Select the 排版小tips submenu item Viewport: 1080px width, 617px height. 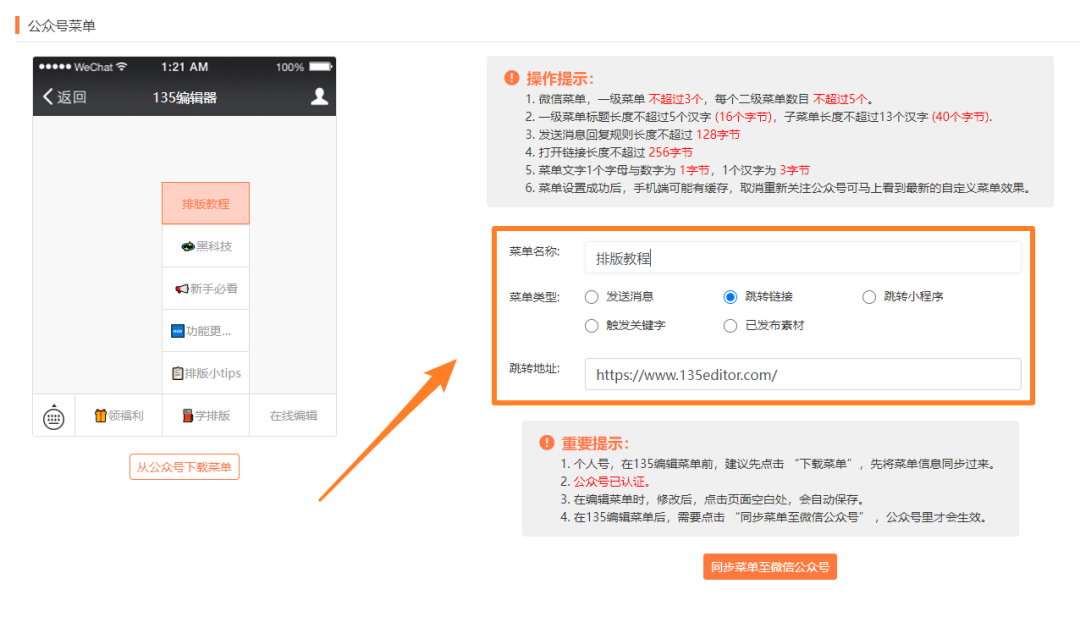tap(205, 373)
